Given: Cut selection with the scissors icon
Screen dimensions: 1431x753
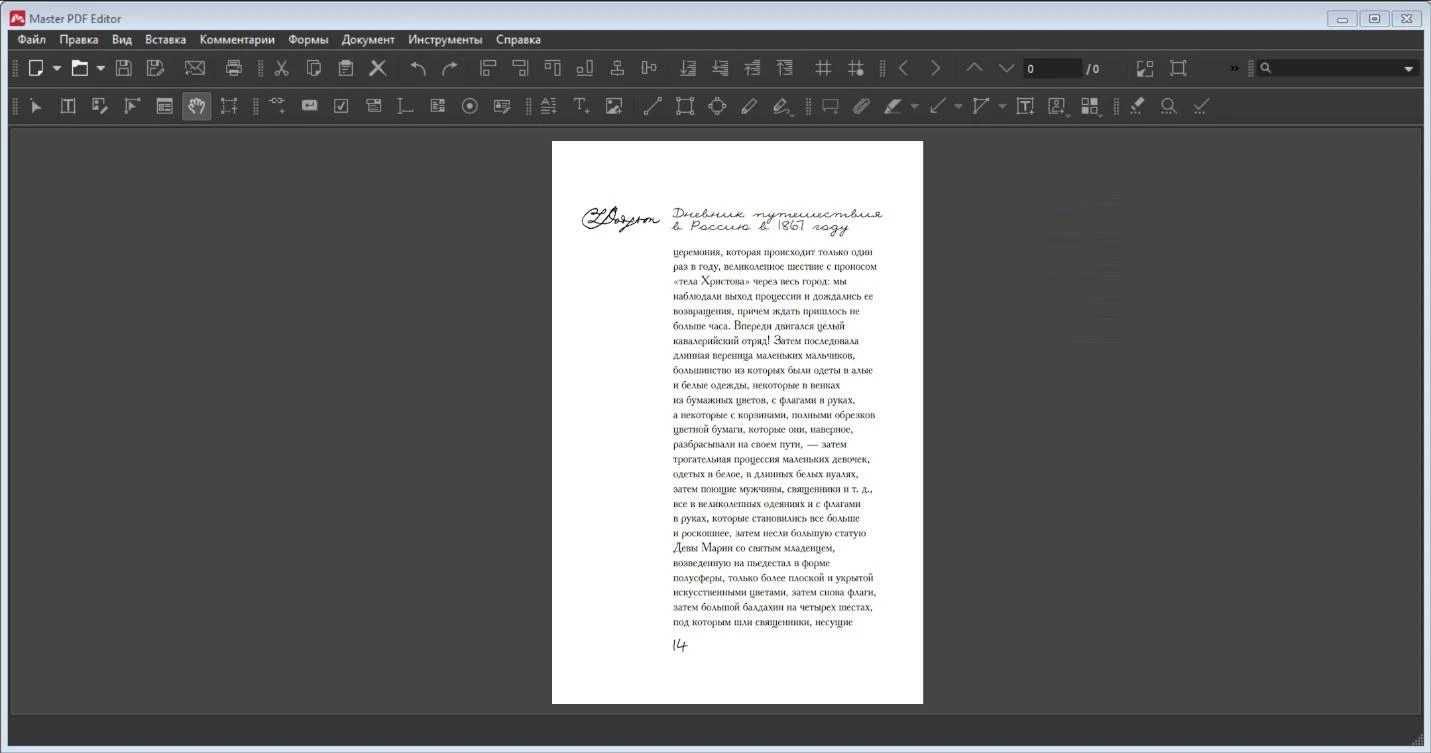Looking at the screenshot, I should coord(281,68).
